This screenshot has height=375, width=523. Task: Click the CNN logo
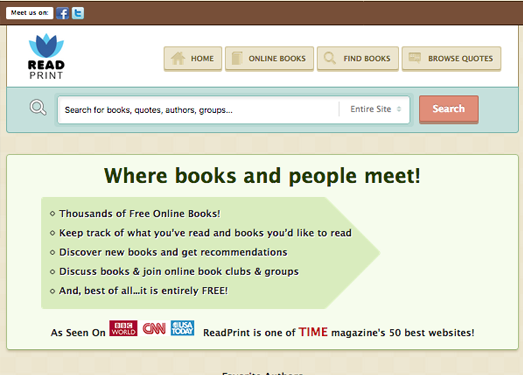pos(154,329)
